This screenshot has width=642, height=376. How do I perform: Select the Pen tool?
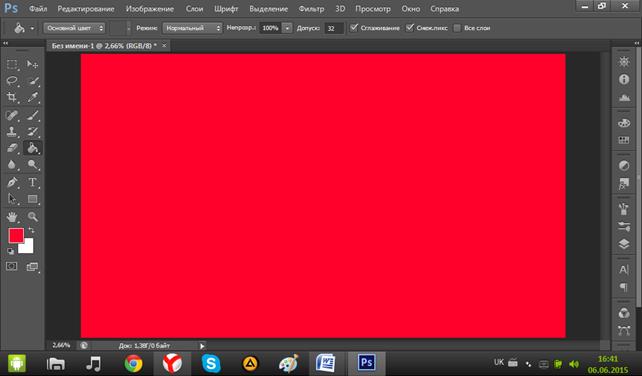[x=12, y=182]
